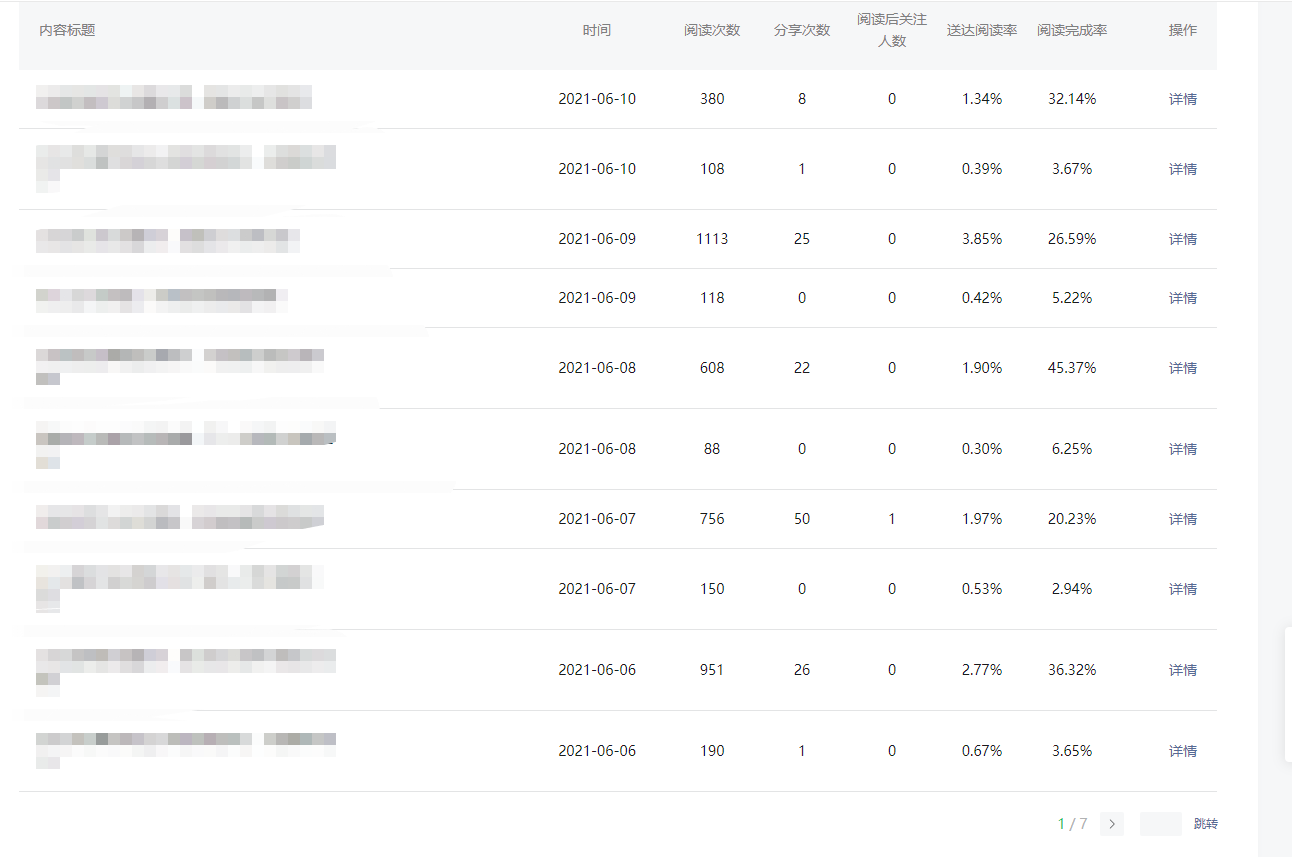Select 详情 in the 190-reads row

1182,751
